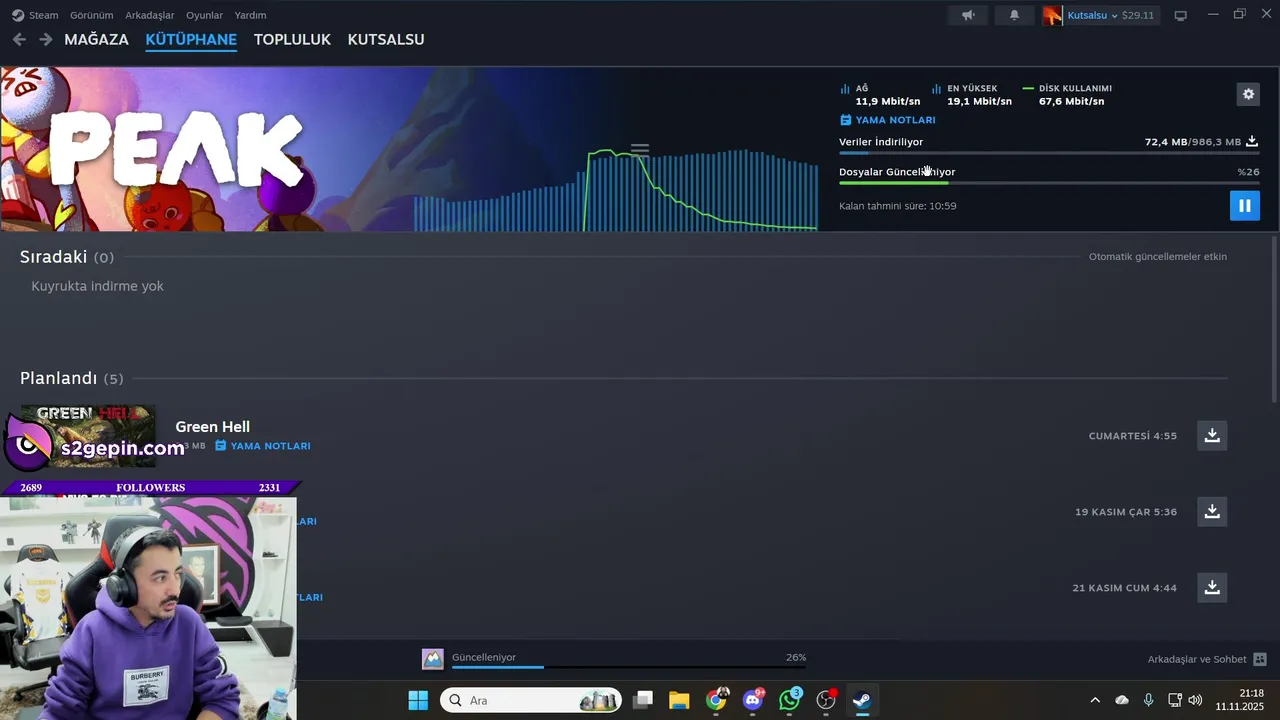Screen dimensions: 1280x720
Task: Pause the PEAK download
Action: pyautogui.click(x=1245, y=206)
